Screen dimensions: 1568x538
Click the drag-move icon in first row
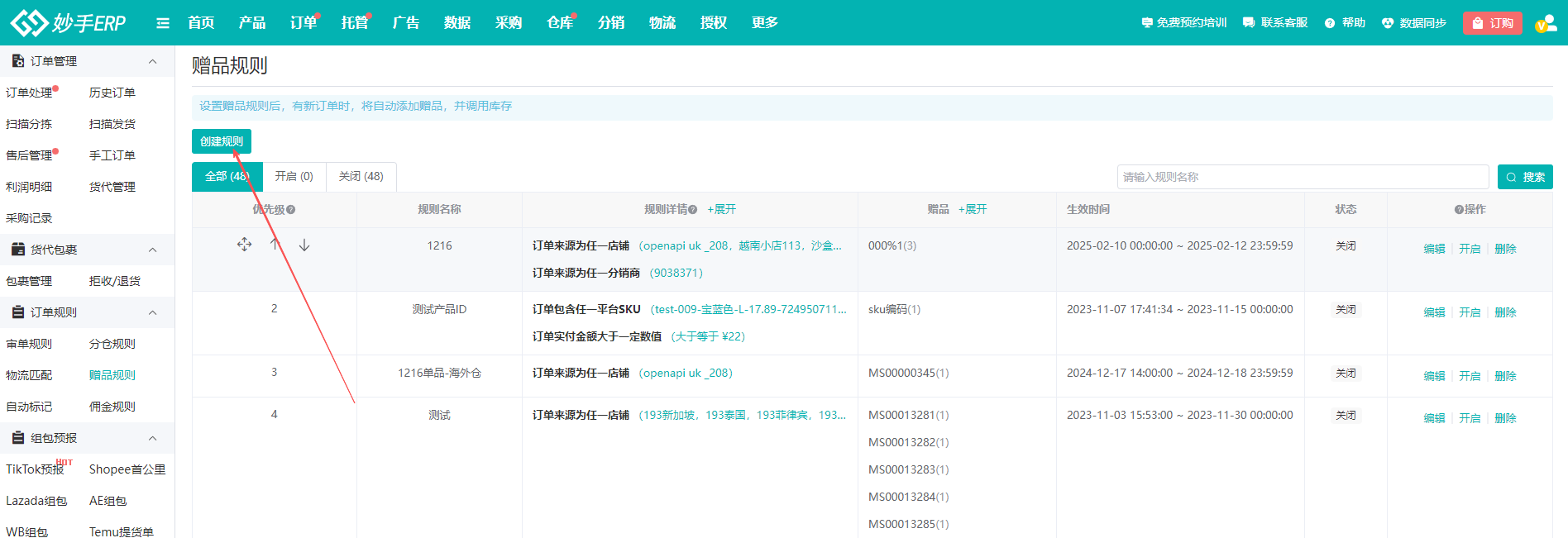244,245
